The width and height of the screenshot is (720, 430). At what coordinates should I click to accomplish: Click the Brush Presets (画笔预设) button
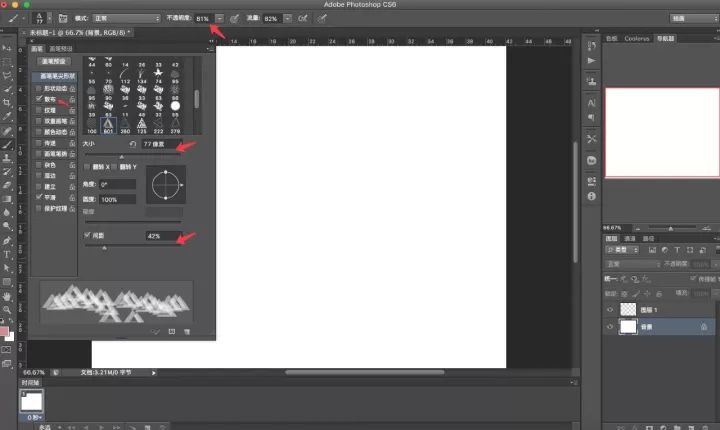pyautogui.click(x=54, y=61)
